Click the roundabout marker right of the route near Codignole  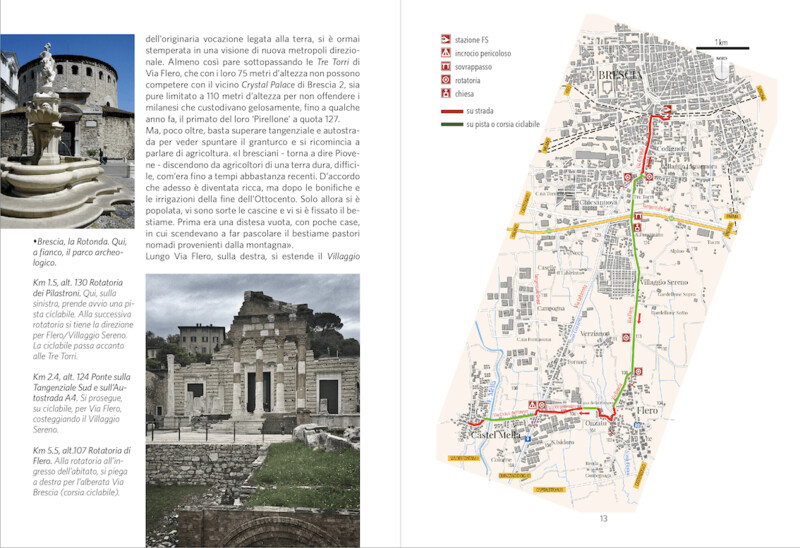coord(649,177)
